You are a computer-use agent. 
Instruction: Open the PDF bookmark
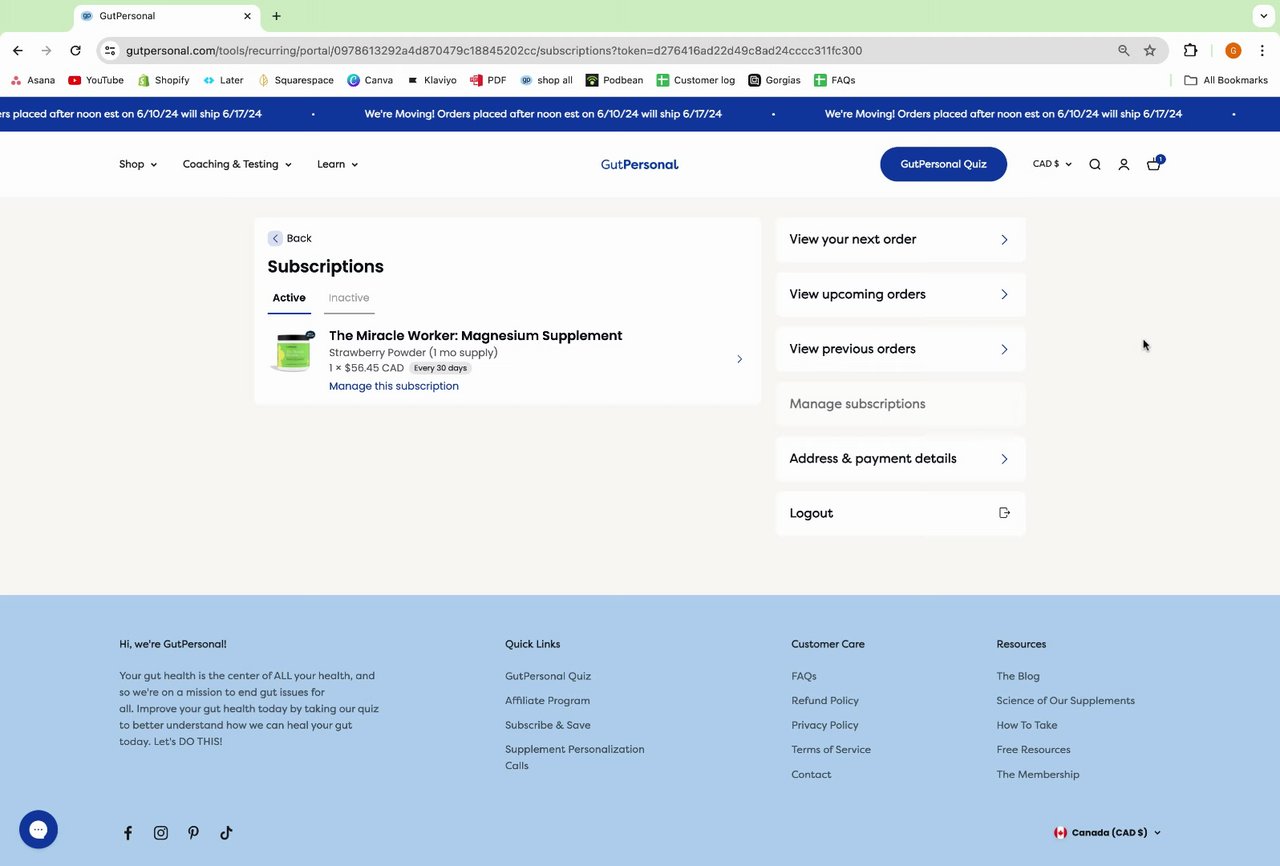488,80
